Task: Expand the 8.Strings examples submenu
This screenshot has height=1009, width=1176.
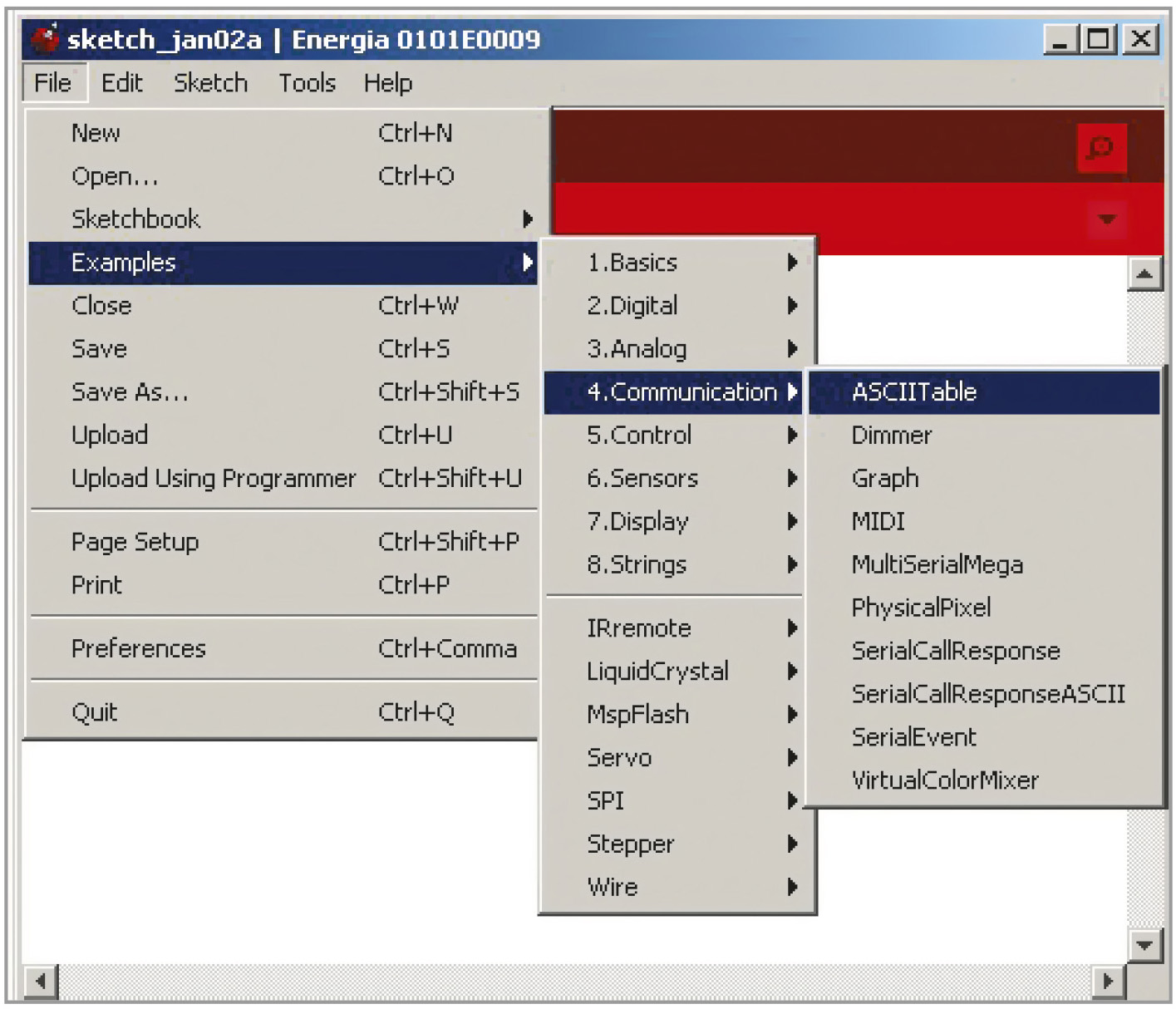Action: coord(674,565)
